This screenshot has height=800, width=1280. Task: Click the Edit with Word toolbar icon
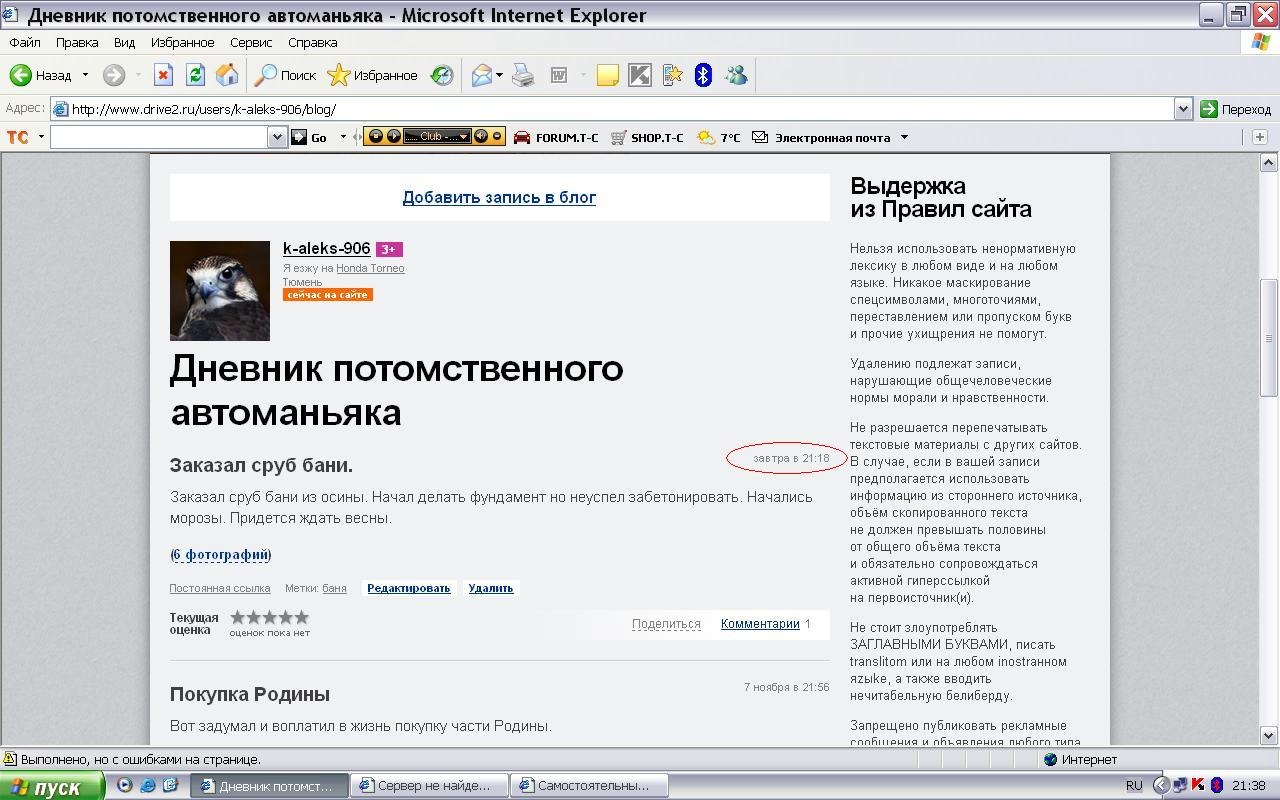(x=559, y=75)
